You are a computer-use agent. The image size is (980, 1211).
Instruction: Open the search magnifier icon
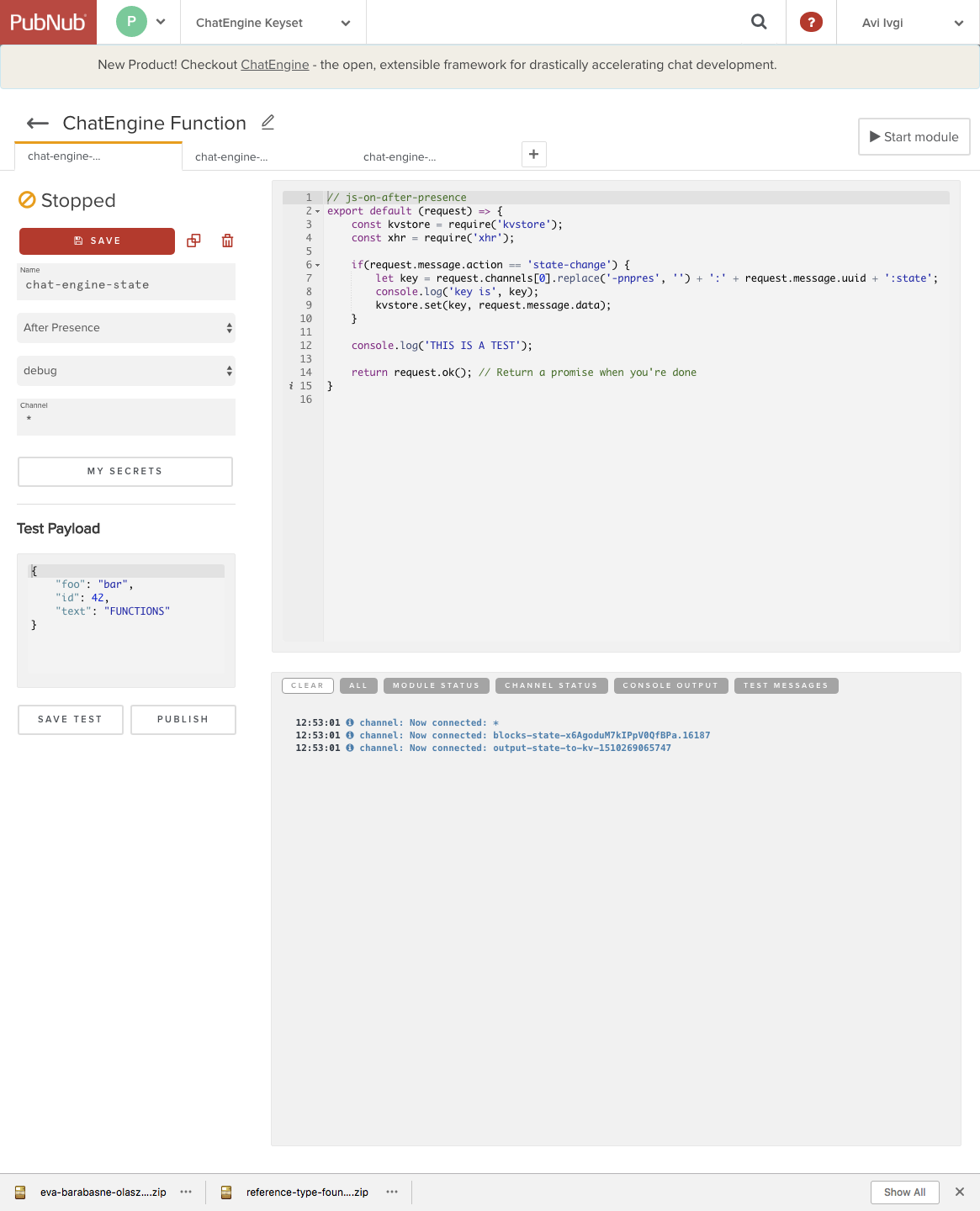point(759,23)
